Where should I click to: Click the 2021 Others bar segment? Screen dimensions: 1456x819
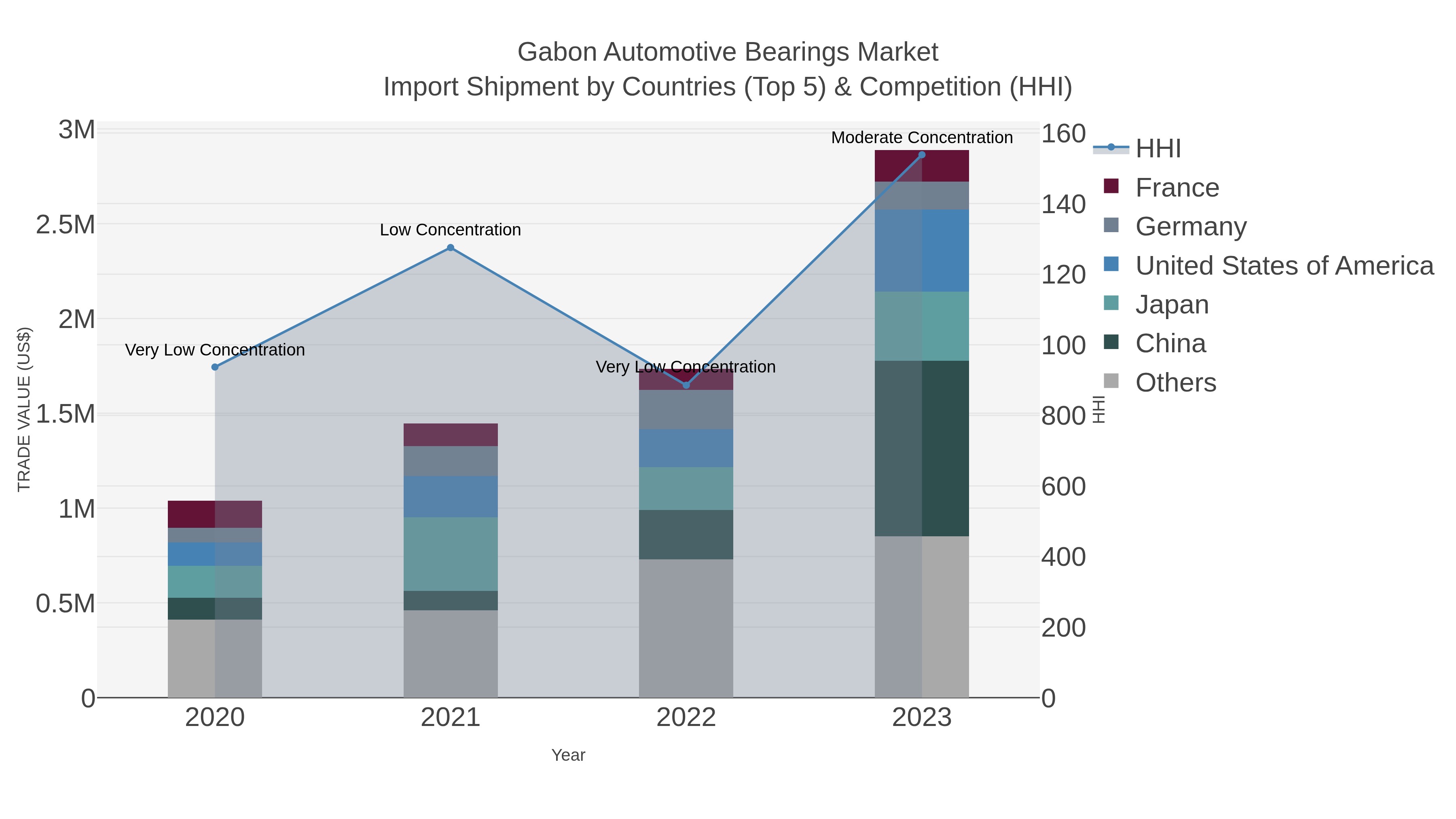point(451,654)
